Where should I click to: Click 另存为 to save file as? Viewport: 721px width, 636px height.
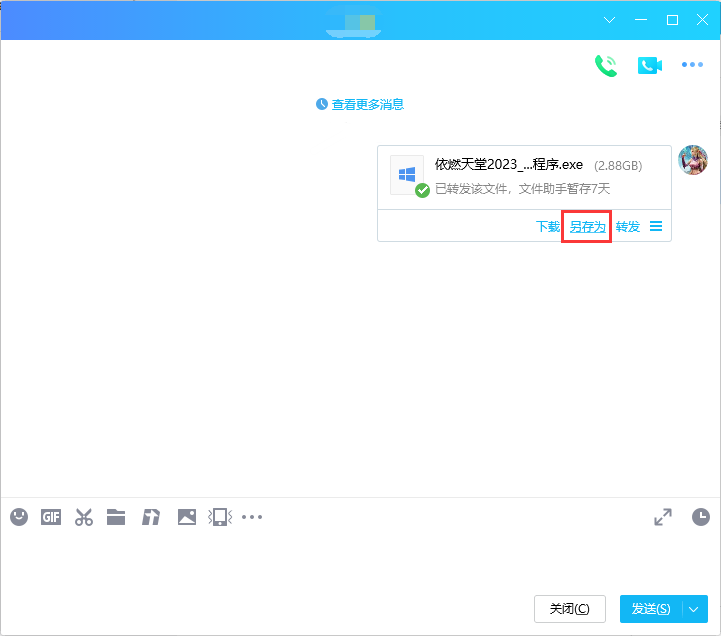(x=587, y=227)
